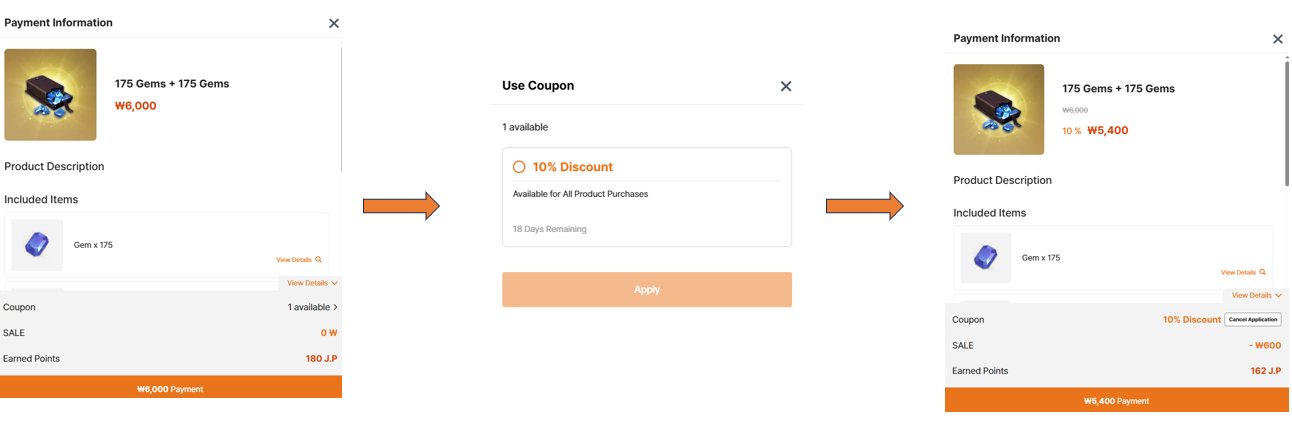Close the left Payment Information panel
This screenshot has width=1292, height=436.
(x=334, y=23)
